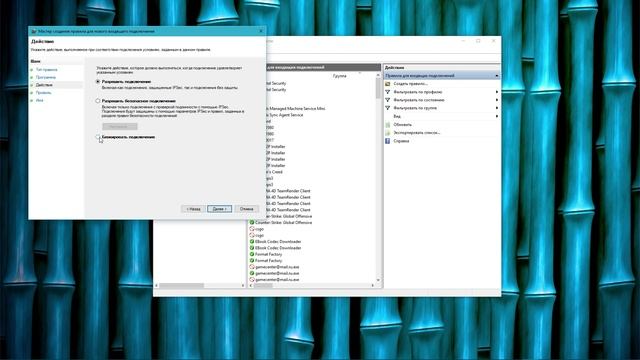Image resolution: width=640 pixels, height=360 pixels.
Task: Select Managed Machine Service Mini rule row
Action: pos(297,109)
